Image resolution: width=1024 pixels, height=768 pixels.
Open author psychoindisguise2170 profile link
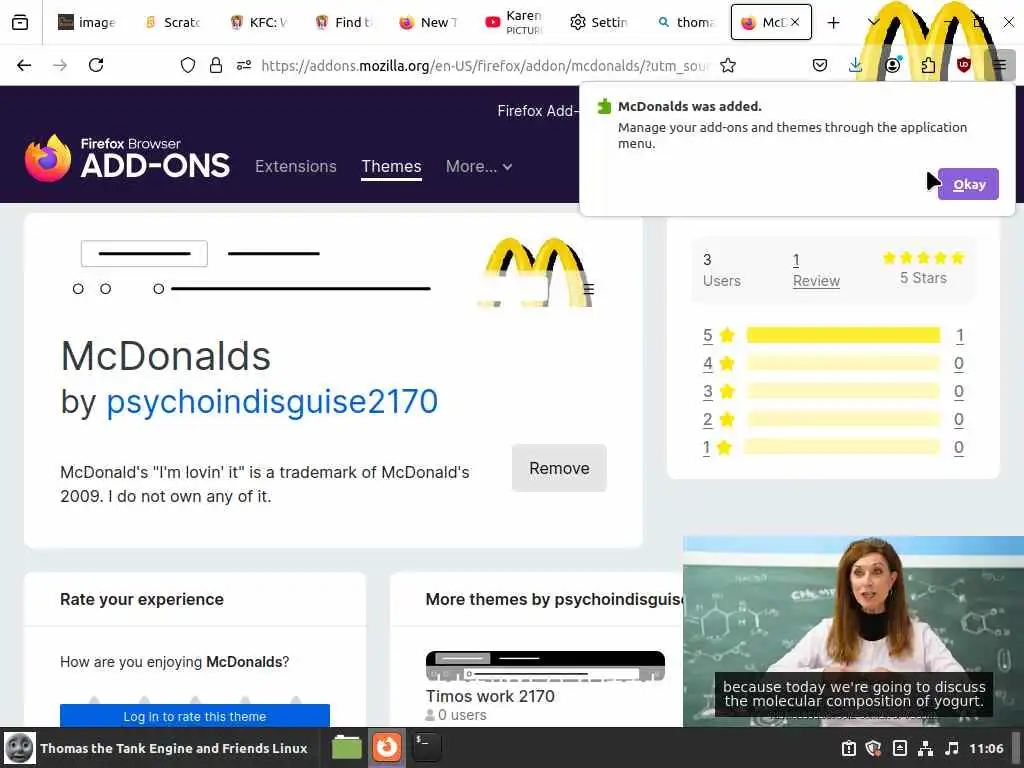click(x=272, y=401)
